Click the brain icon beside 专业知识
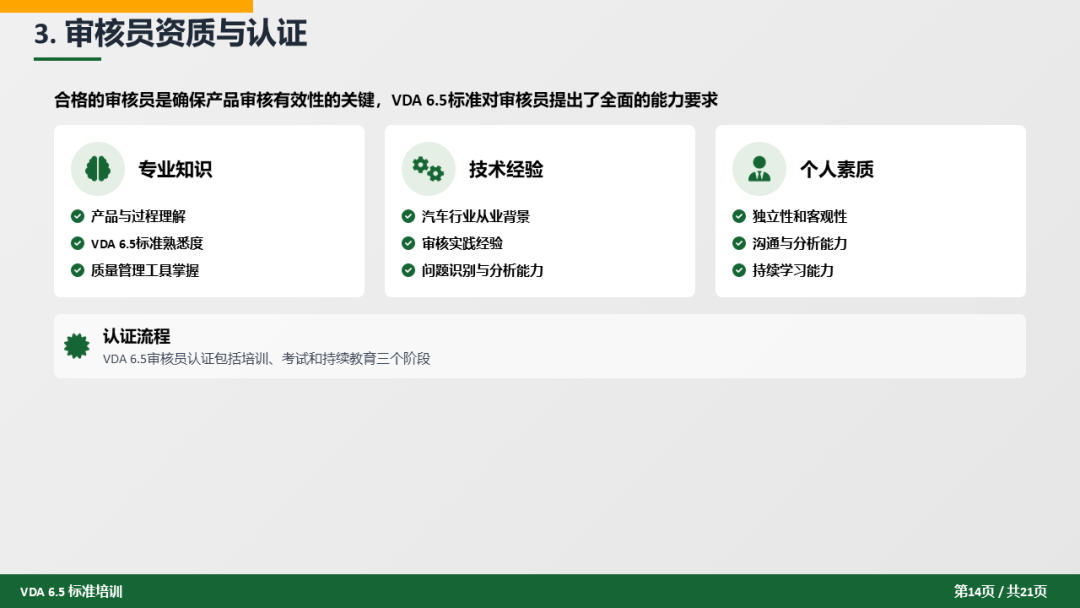The image size is (1080, 608). (x=97, y=169)
